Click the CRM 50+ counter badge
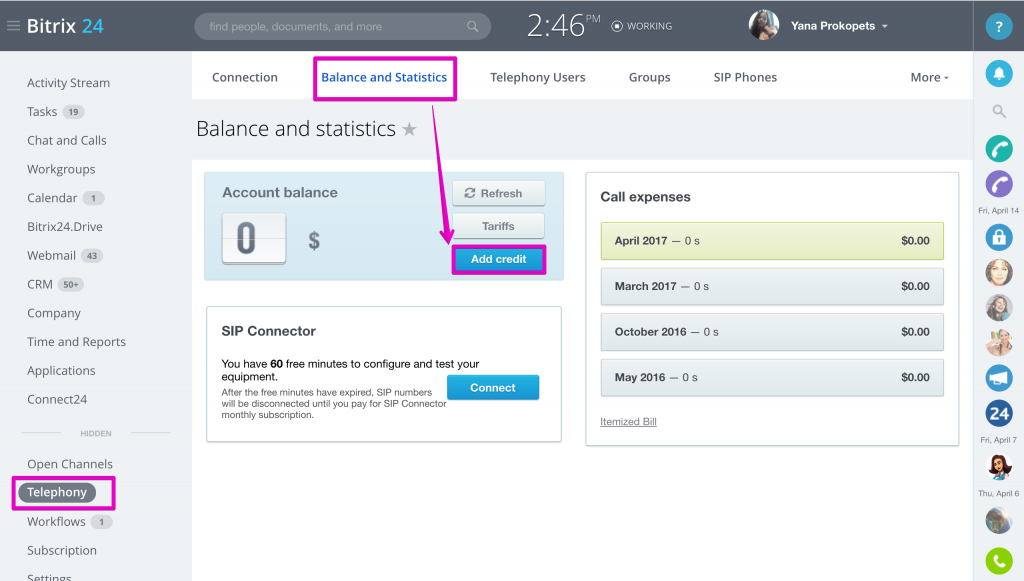The height and width of the screenshot is (581, 1024). (x=71, y=285)
